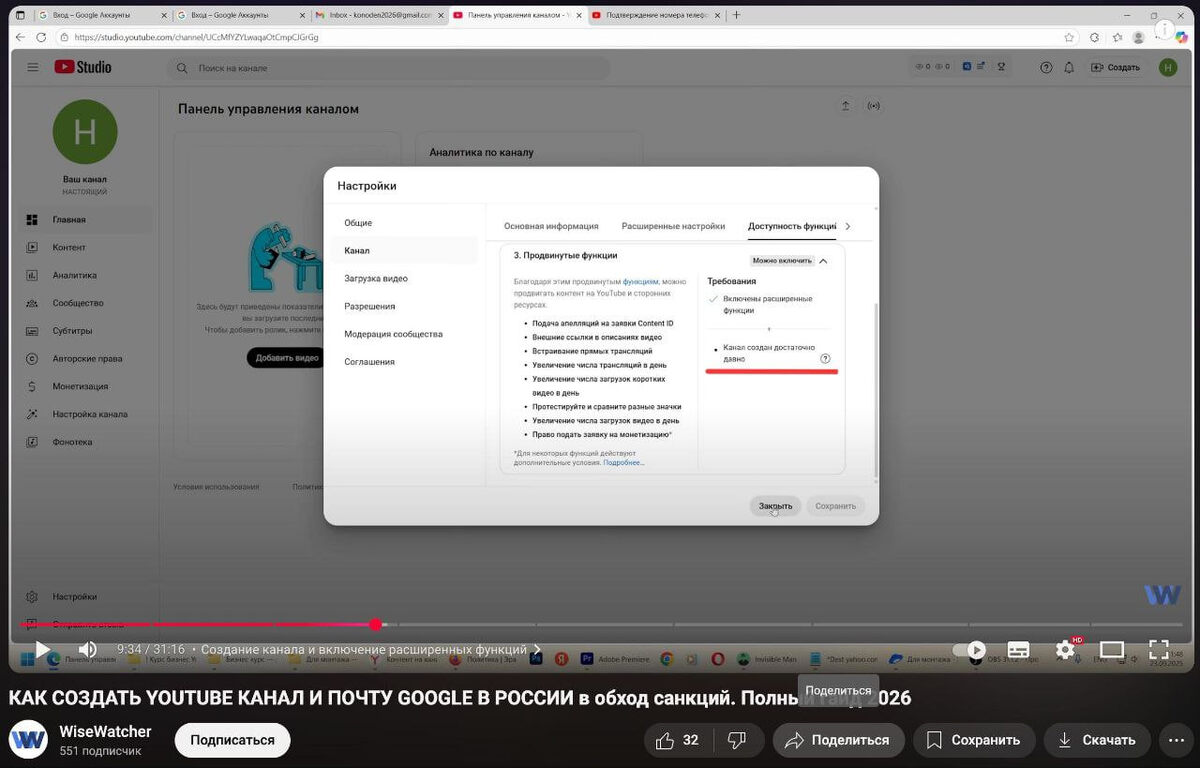Like the video with thumbs-up icon

coord(676,740)
